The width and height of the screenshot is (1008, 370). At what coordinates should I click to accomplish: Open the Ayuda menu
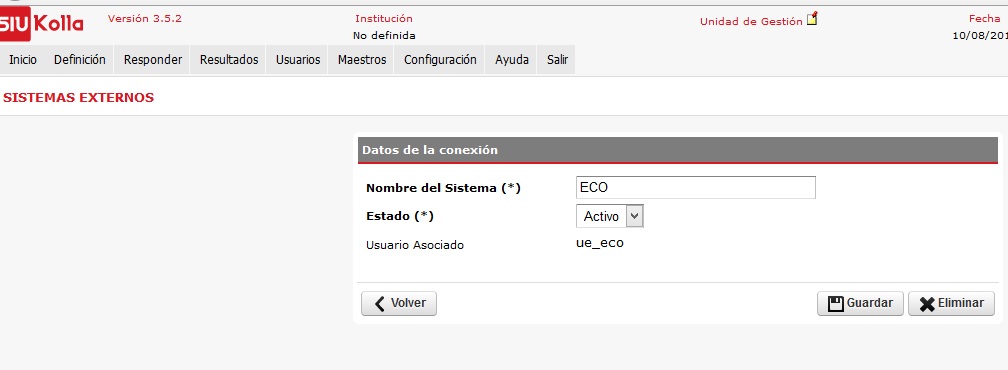pos(512,60)
